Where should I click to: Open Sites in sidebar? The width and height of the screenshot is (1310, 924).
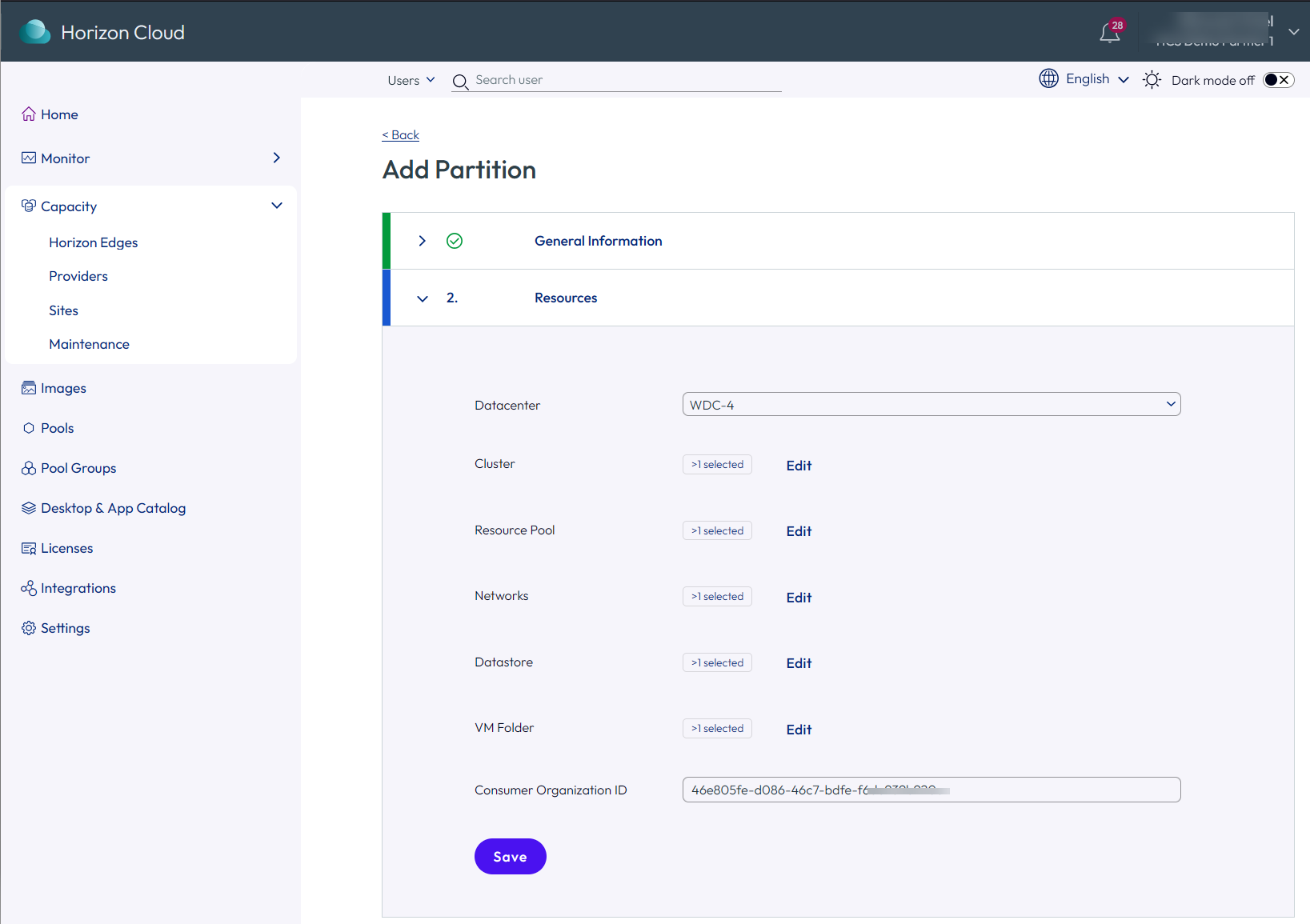coord(64,310)
